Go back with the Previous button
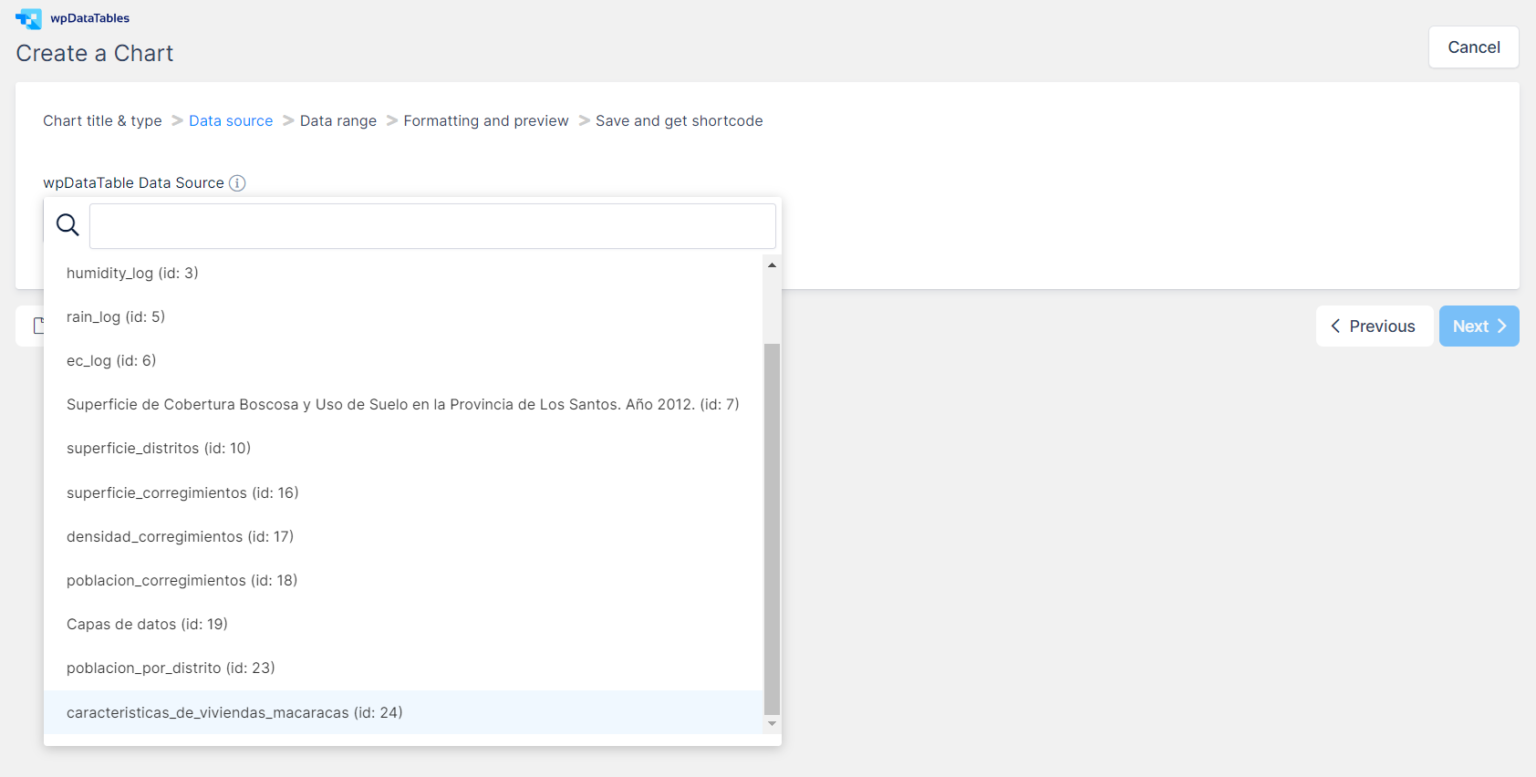This screenshot has width=1536, height=777. [1373, 326]
